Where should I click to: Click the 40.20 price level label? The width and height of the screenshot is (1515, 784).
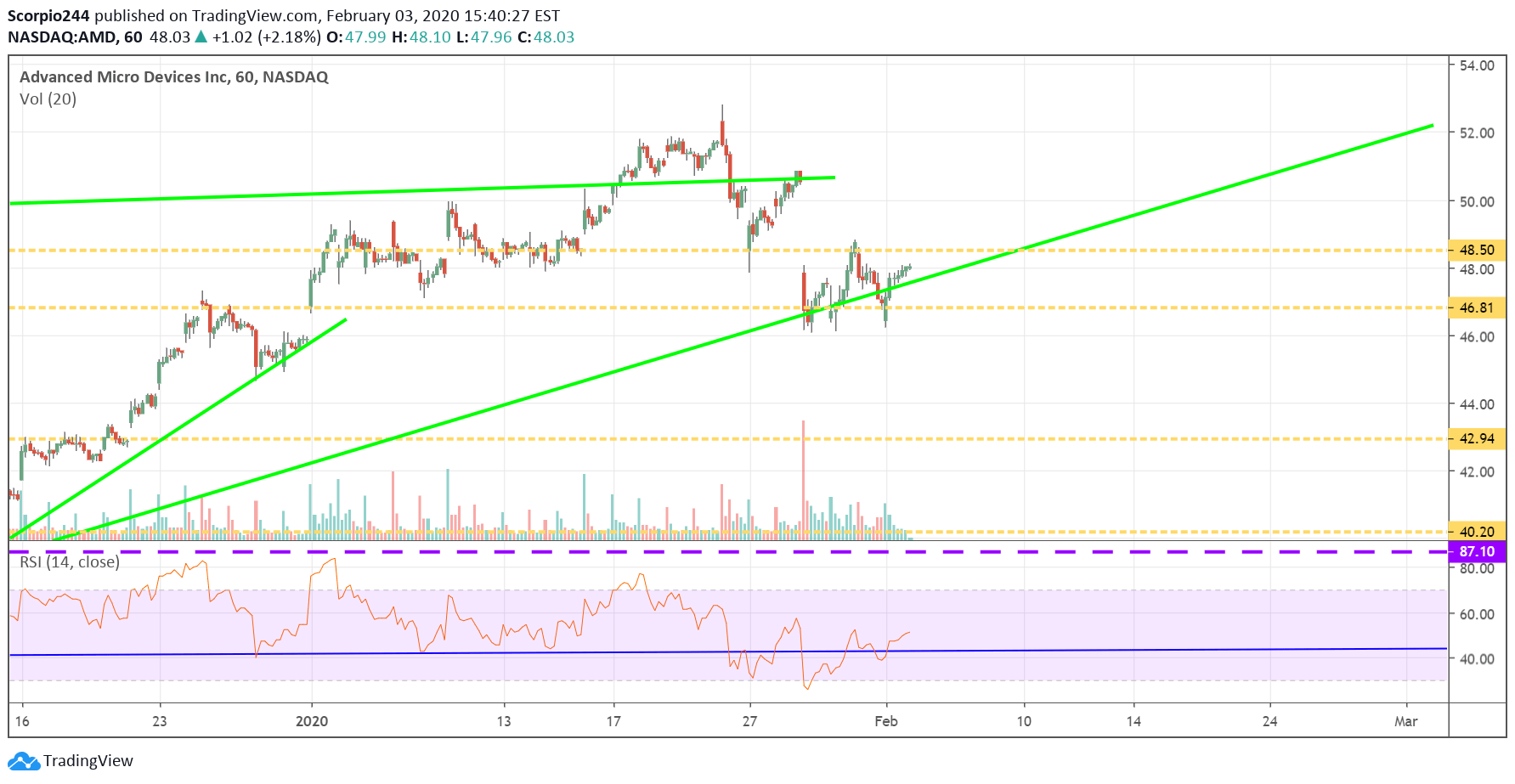point(1477,532)
